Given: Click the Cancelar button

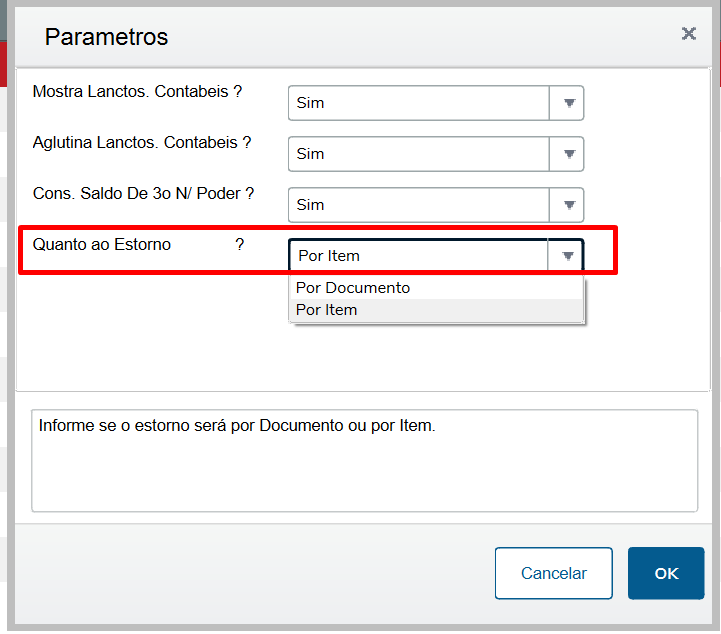Looking at the screenshot, I should [554, 573].
